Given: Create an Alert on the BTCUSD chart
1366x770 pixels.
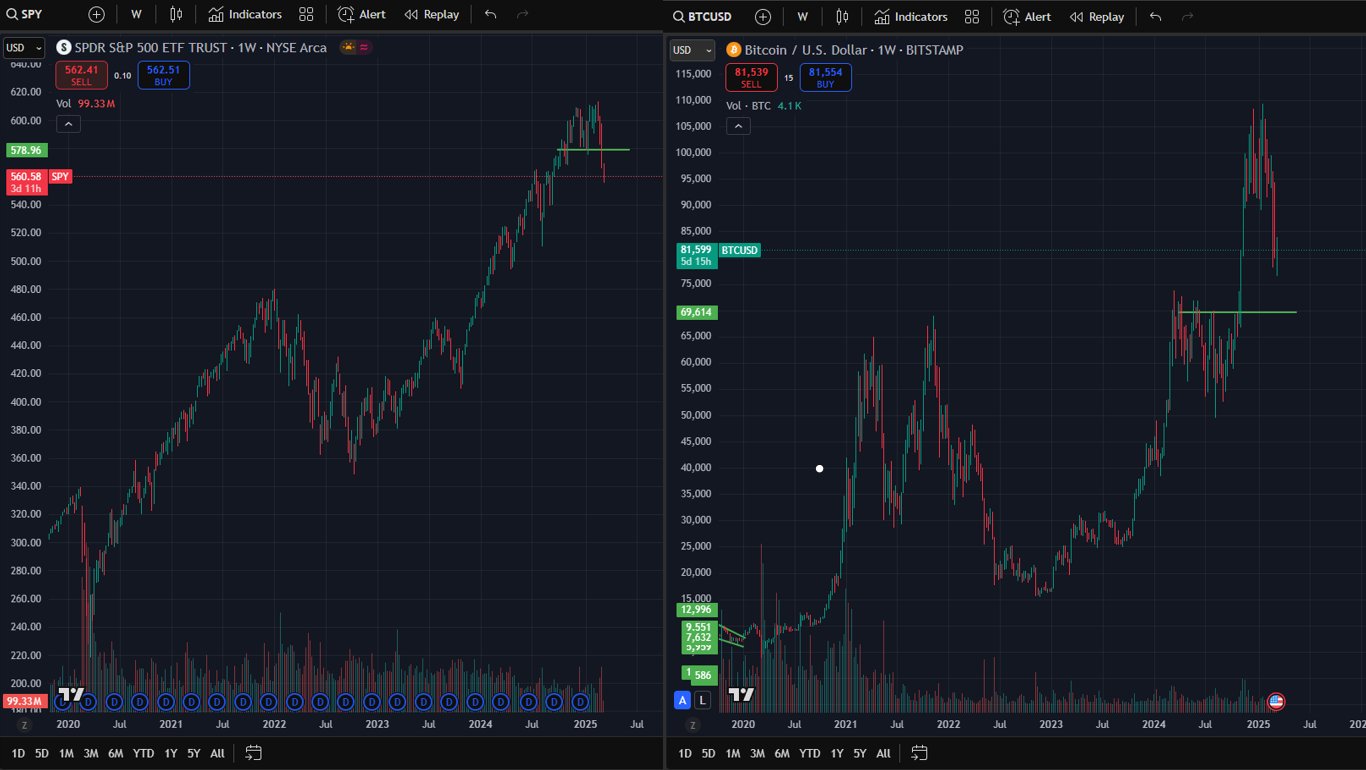Looking at the screenshot, I should coord(1027,17).
